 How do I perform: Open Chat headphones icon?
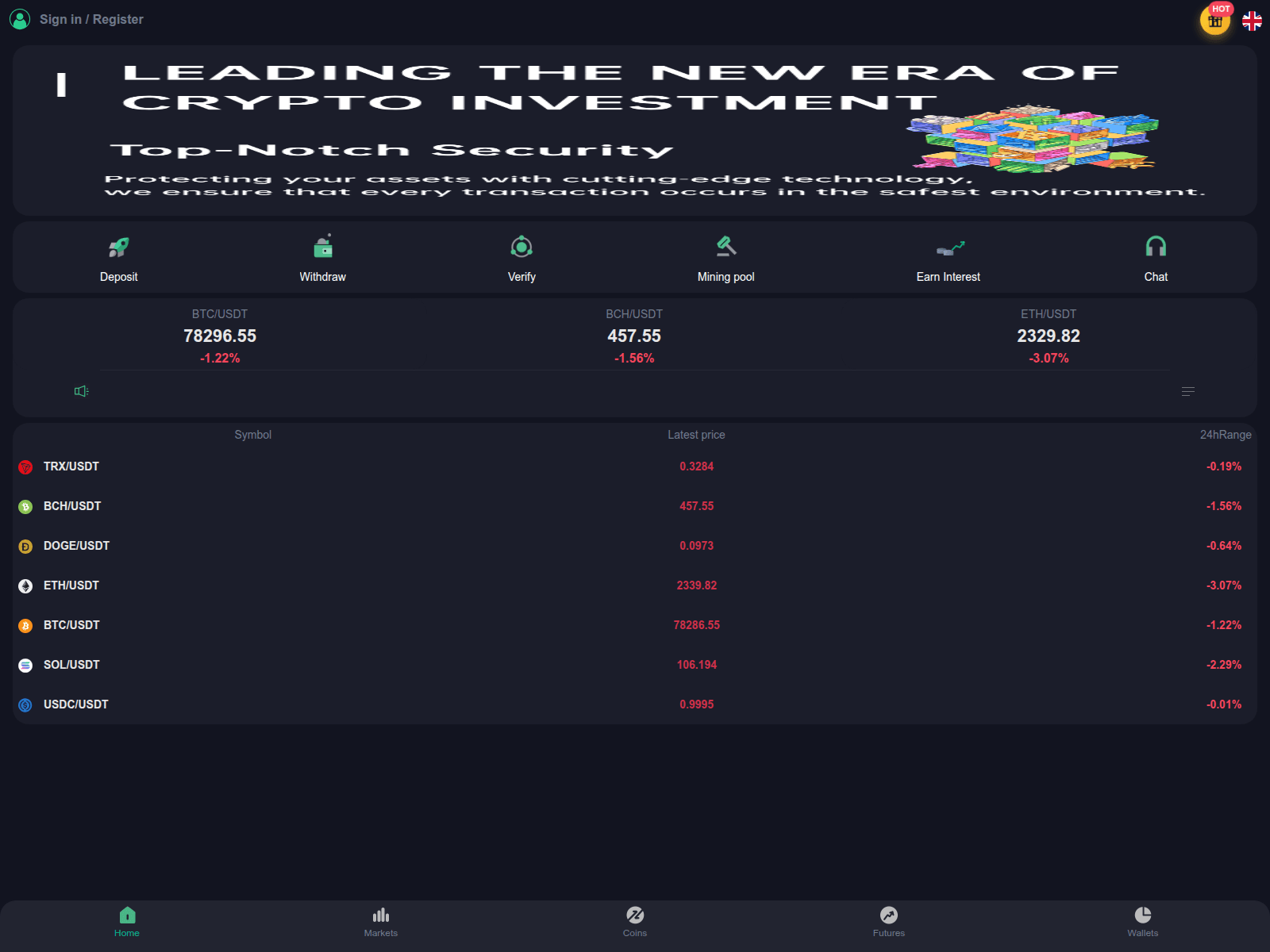click(1156, 247)
